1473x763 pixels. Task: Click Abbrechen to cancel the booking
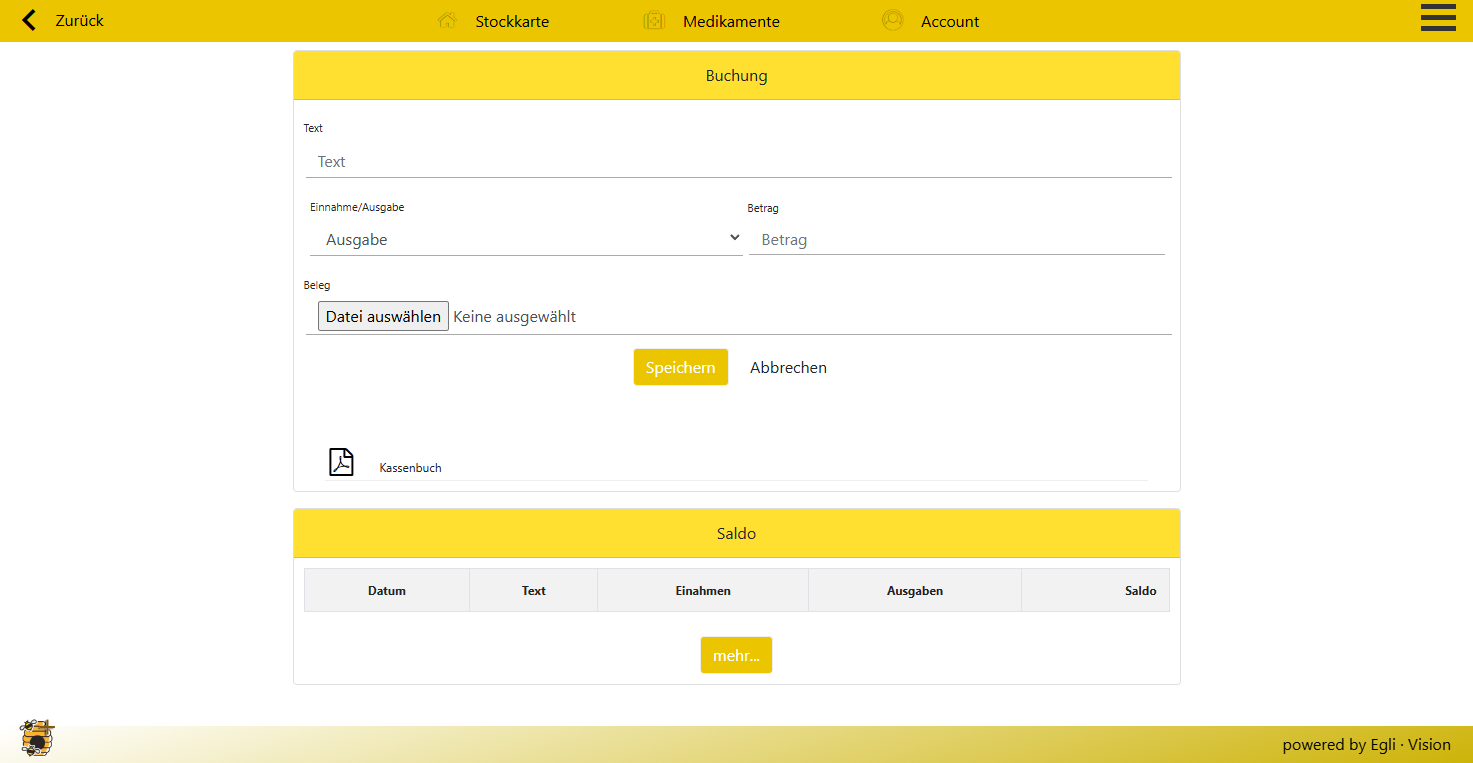click(x=788, y=367)
